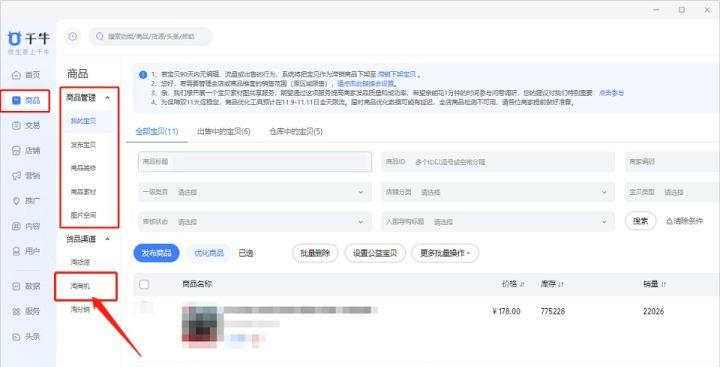The height and width of the screenshot is (367, 720).
Task: Click the ¥178.00 price value
Action: [506, 311]
